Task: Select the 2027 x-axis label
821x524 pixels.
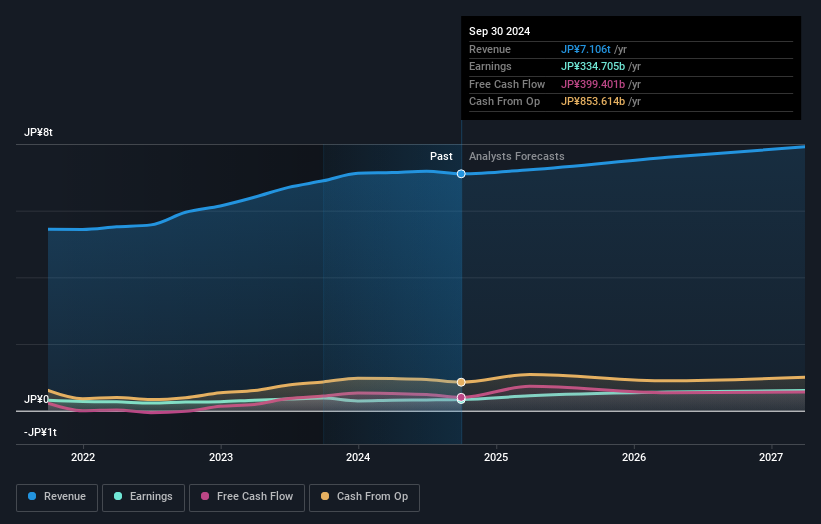Action: 771,458
